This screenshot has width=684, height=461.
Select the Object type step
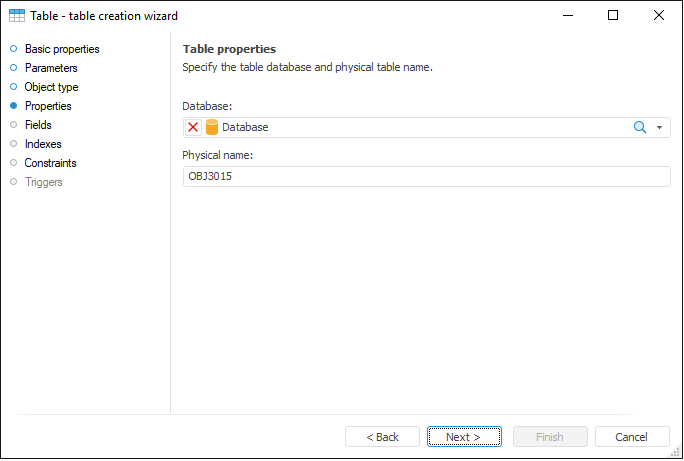click(51, 87)
